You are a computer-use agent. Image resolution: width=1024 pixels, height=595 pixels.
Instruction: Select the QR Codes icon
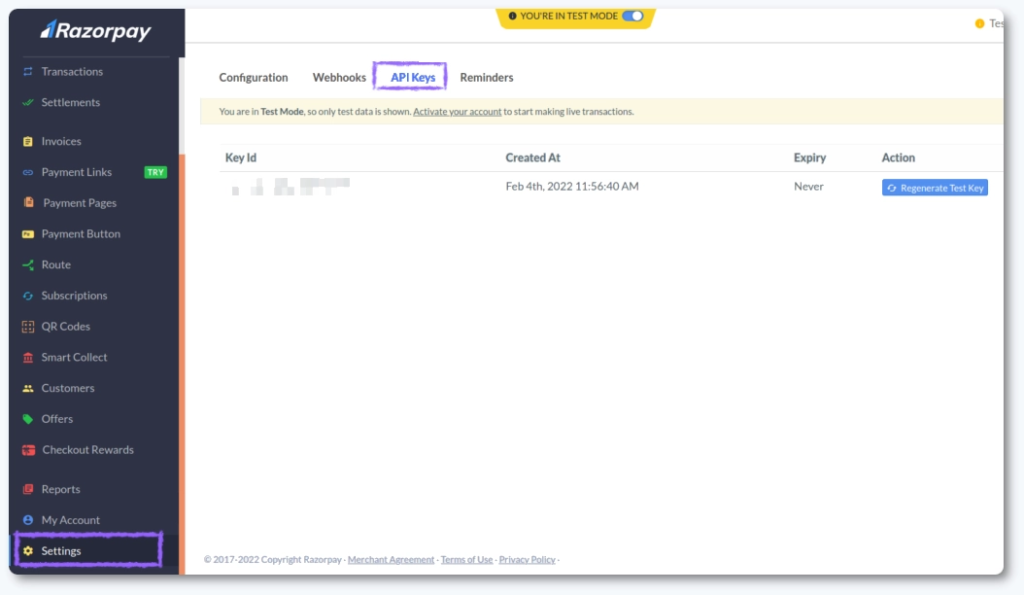[28, 327]
